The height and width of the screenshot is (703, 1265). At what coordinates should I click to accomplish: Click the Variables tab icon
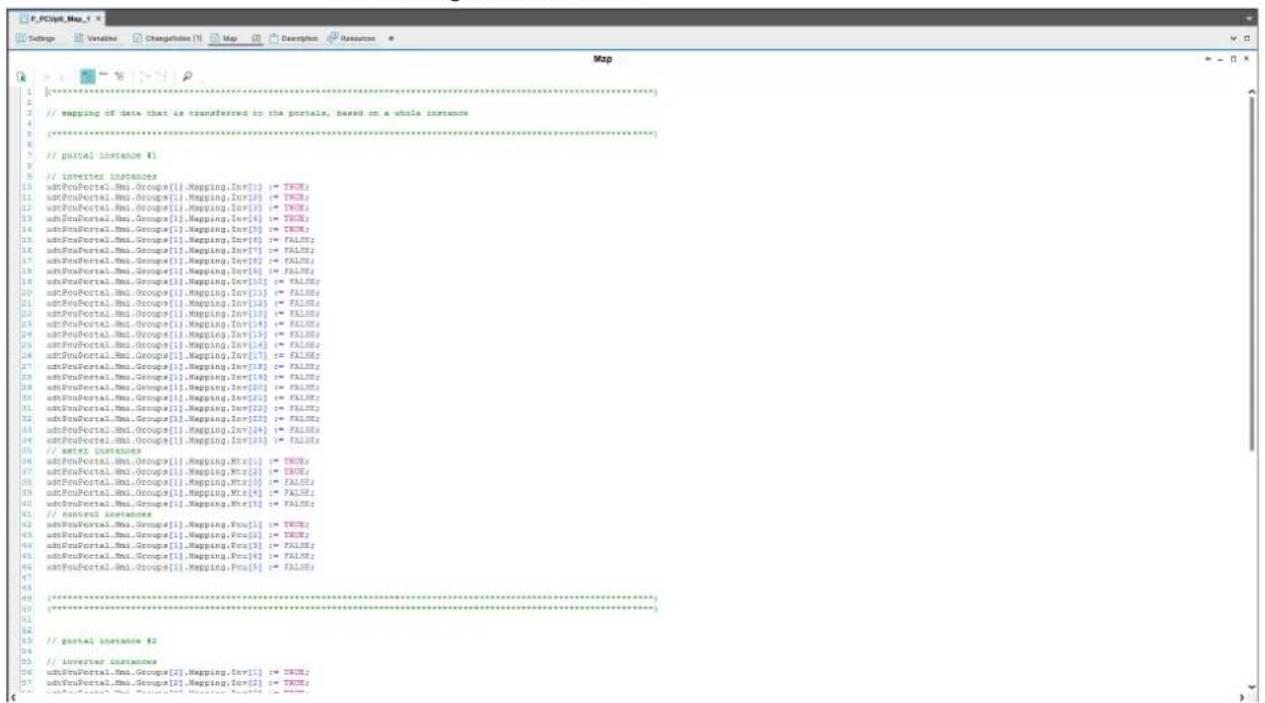coord(79,38)
